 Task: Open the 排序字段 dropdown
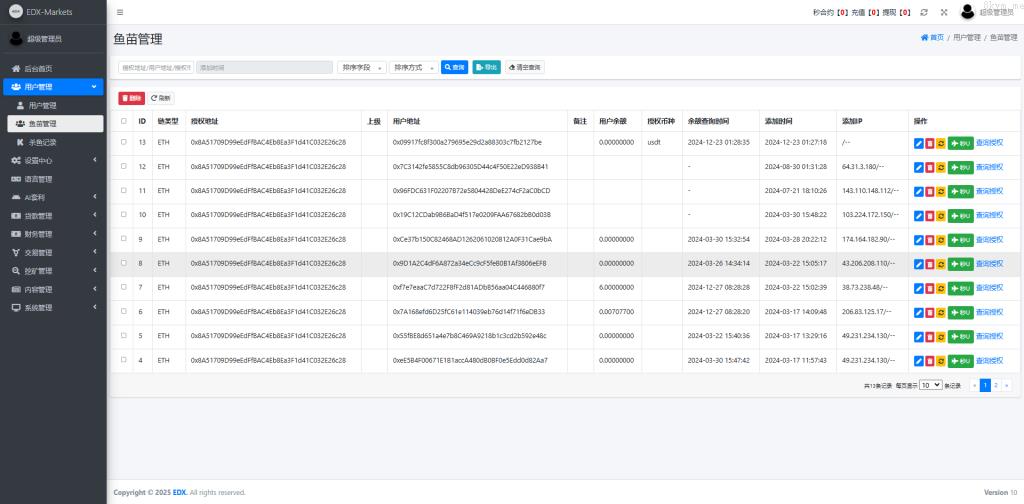tap(360, 67)
